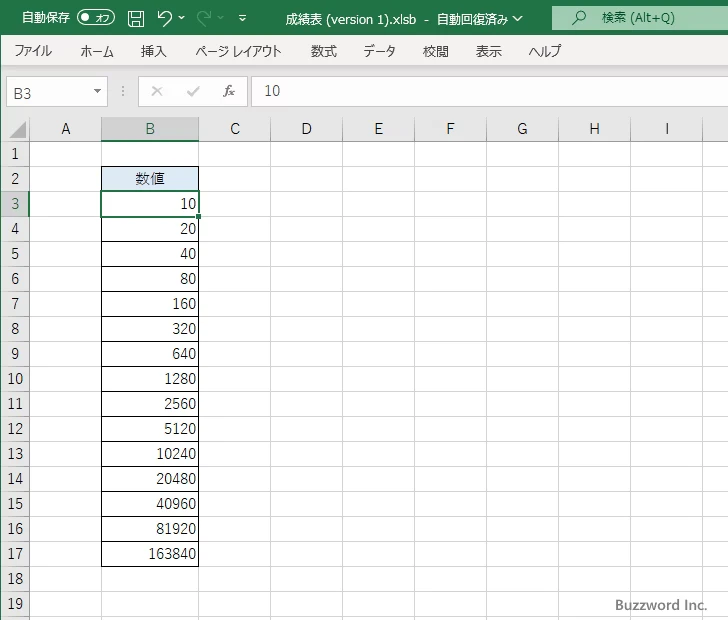Click the formula bar Enter checkmark icon
The height and width of the screenshot is (620, 728).
[193, 91]
